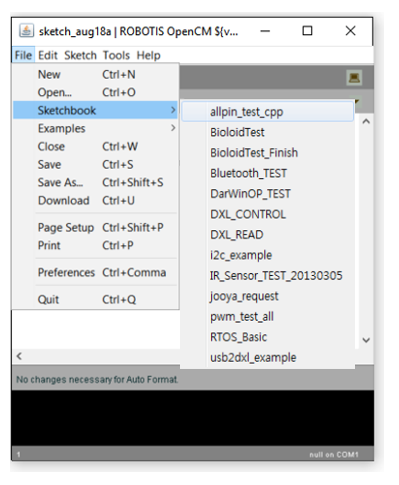Click the Java app icon in title bar
The width and height of the screenshot is (399, 485).
(x=26, y=31)
